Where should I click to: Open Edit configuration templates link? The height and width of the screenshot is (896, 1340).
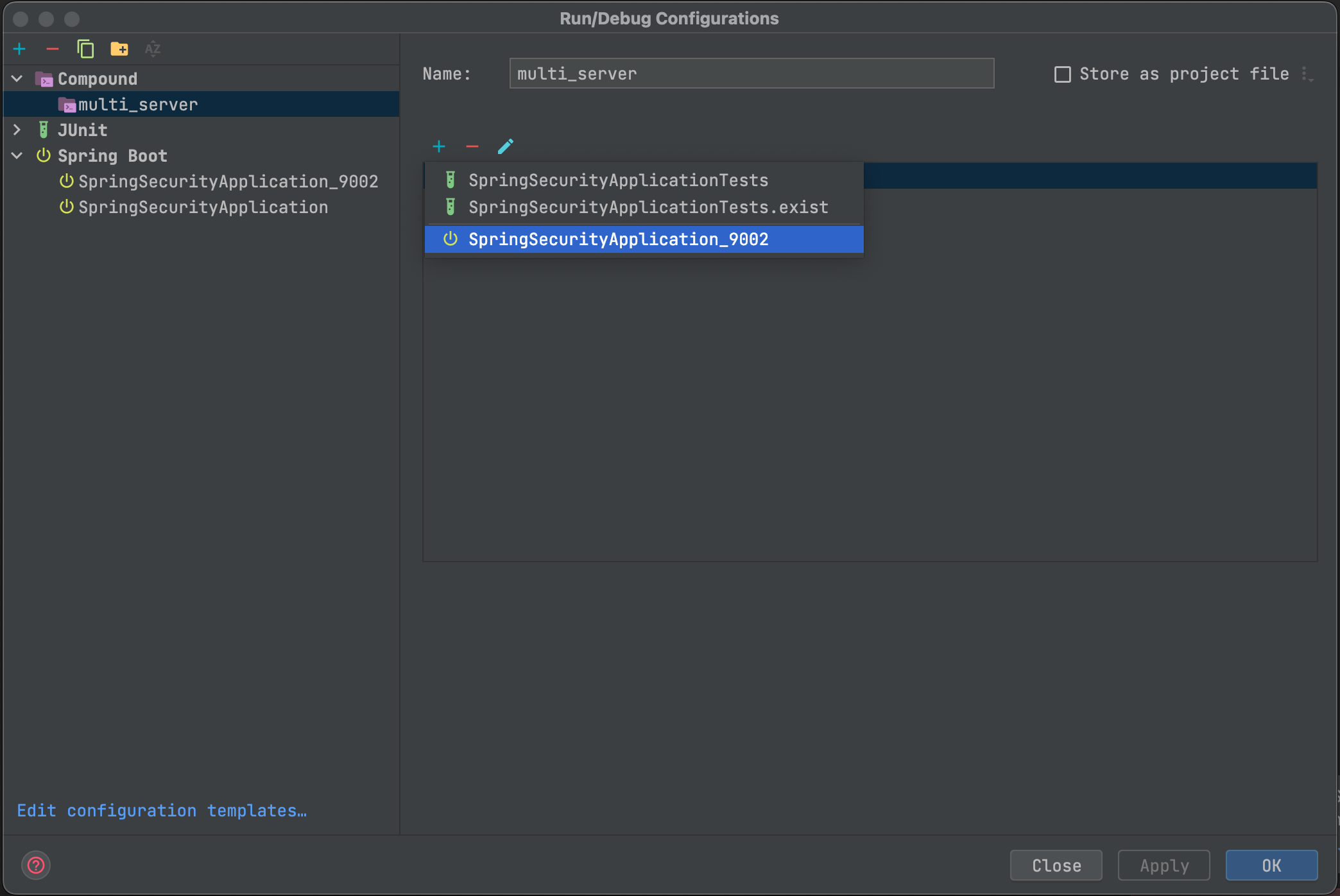[x=162, y=811]
